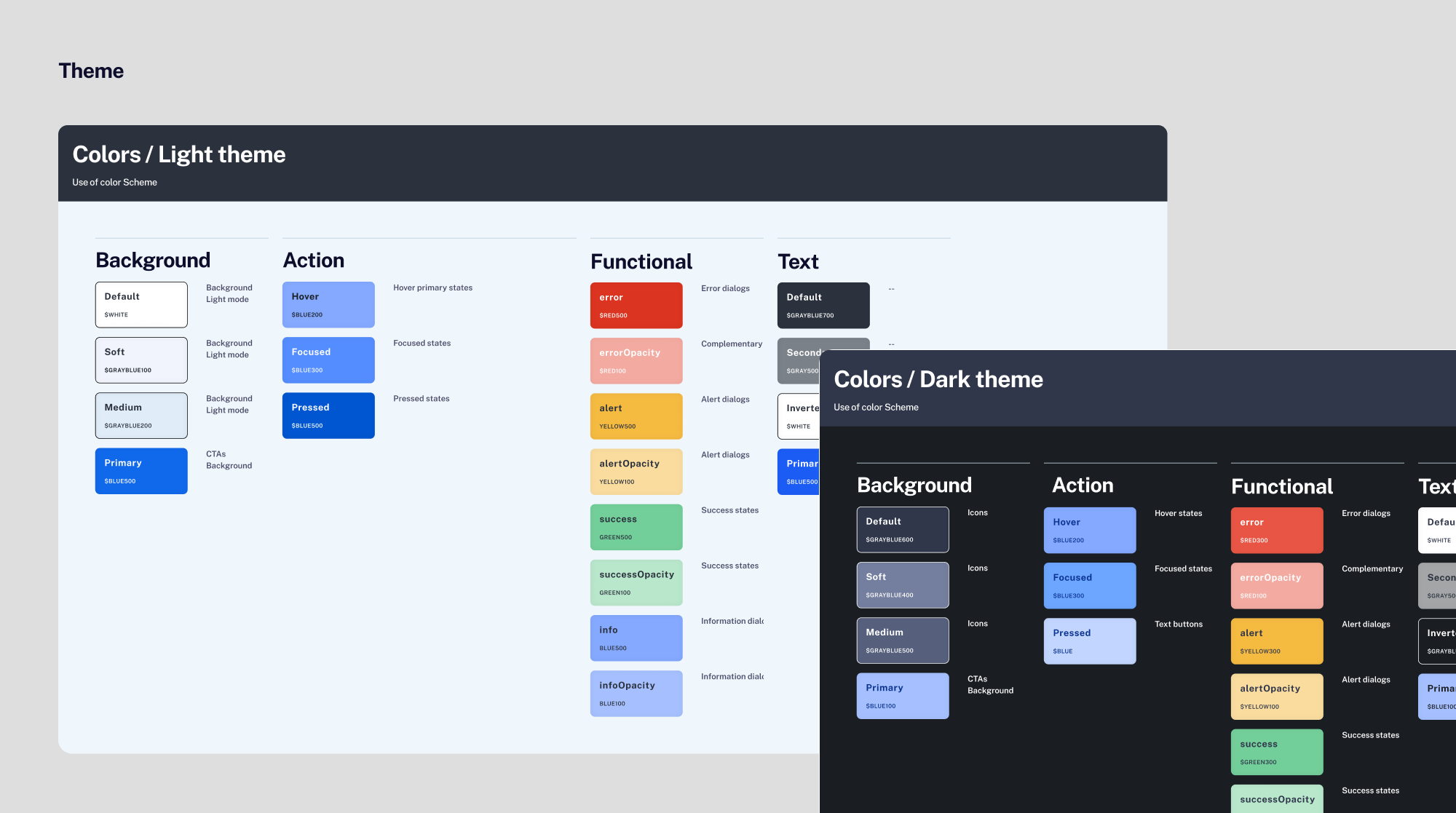
Task: Select the Primary $BLUE500 background swatch
Action: (141, 471)
